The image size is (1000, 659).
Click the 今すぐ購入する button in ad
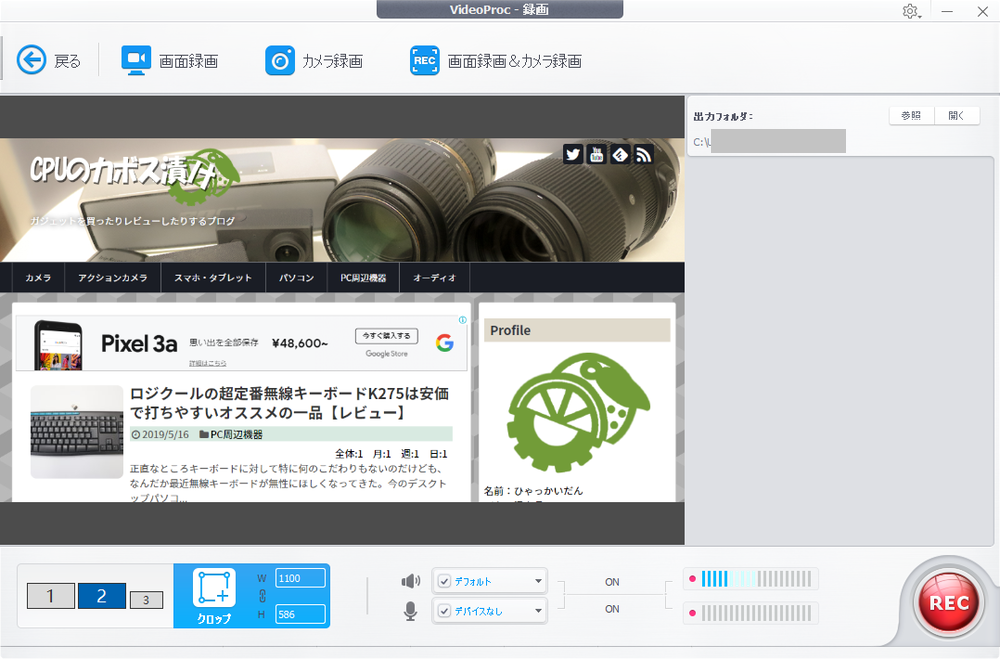(386, 336)
